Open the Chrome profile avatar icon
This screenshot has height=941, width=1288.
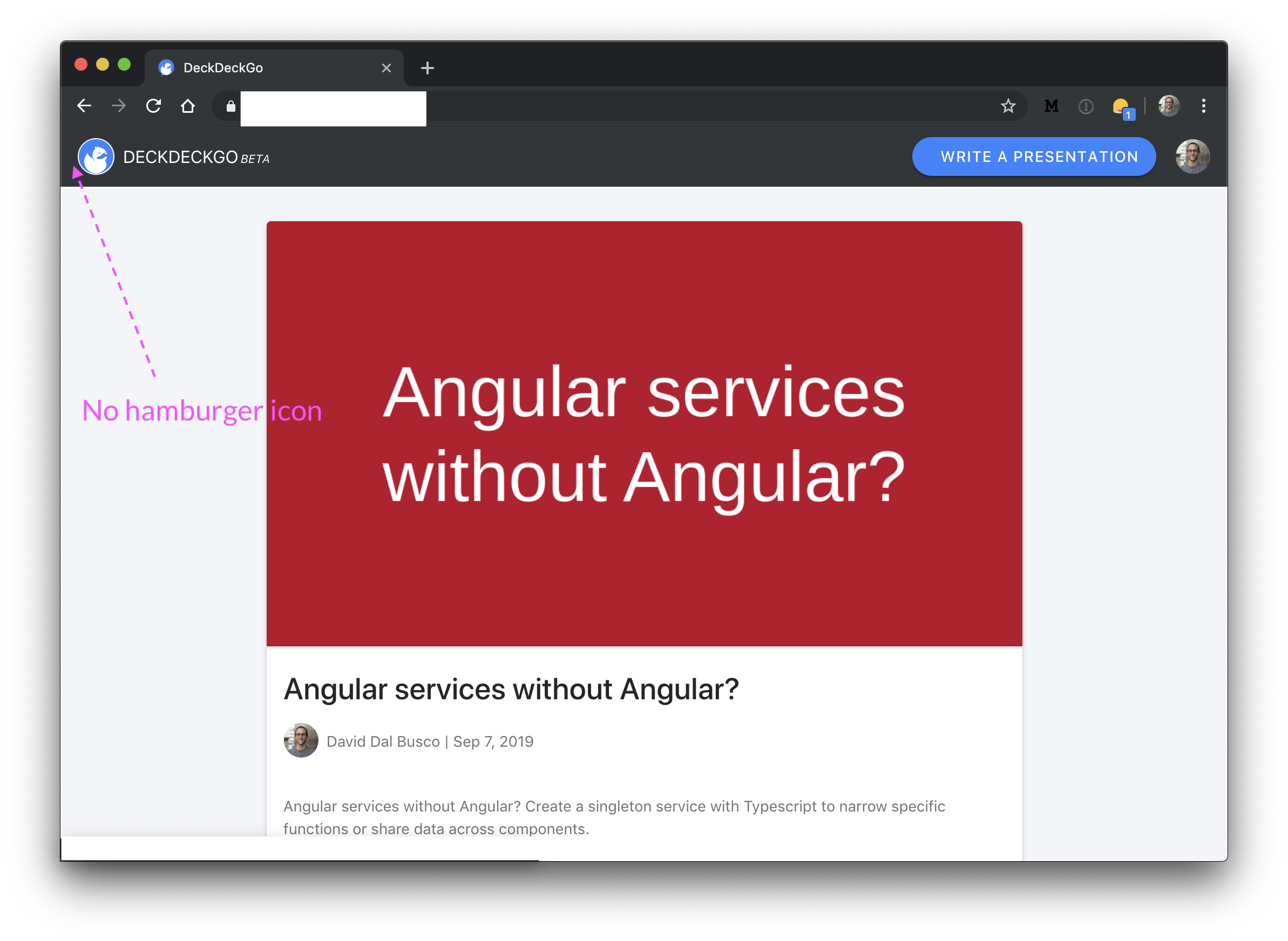point(1169,105)
